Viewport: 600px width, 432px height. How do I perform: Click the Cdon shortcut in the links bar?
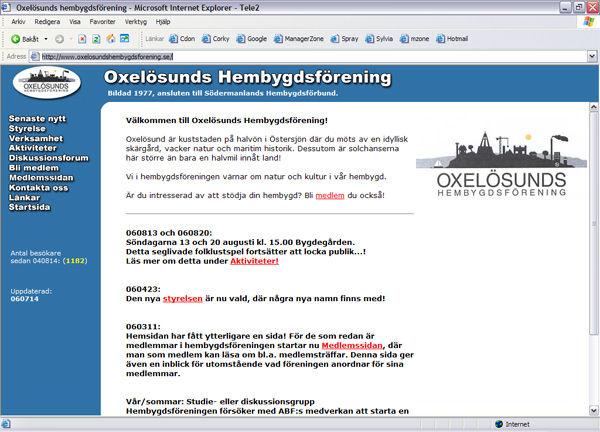click(x=182, y=39)
